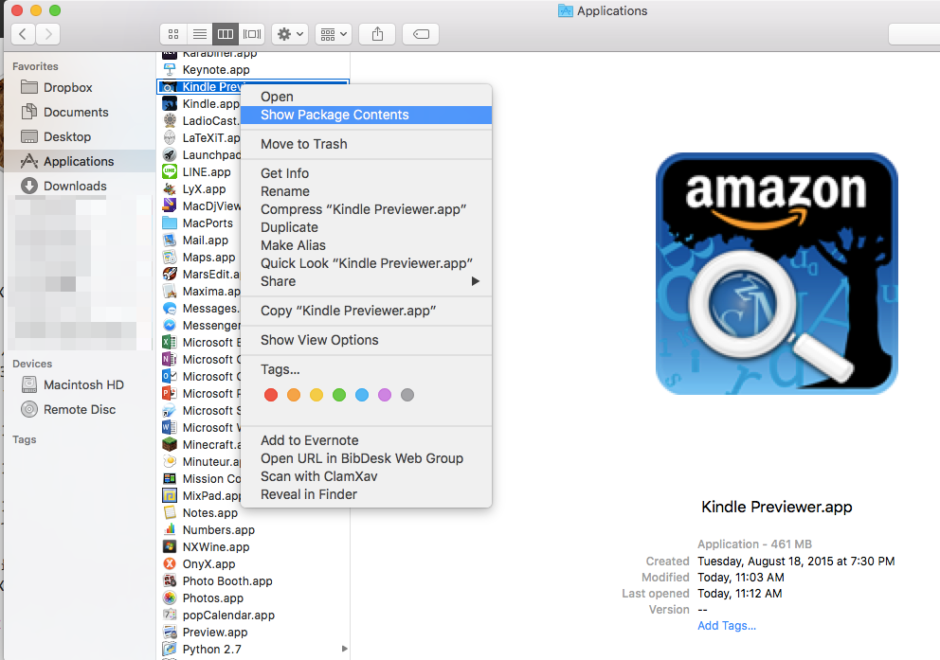Viewport: 940px width, 660px height.
Task: Select the Photos.app icon
Action: 170,598
